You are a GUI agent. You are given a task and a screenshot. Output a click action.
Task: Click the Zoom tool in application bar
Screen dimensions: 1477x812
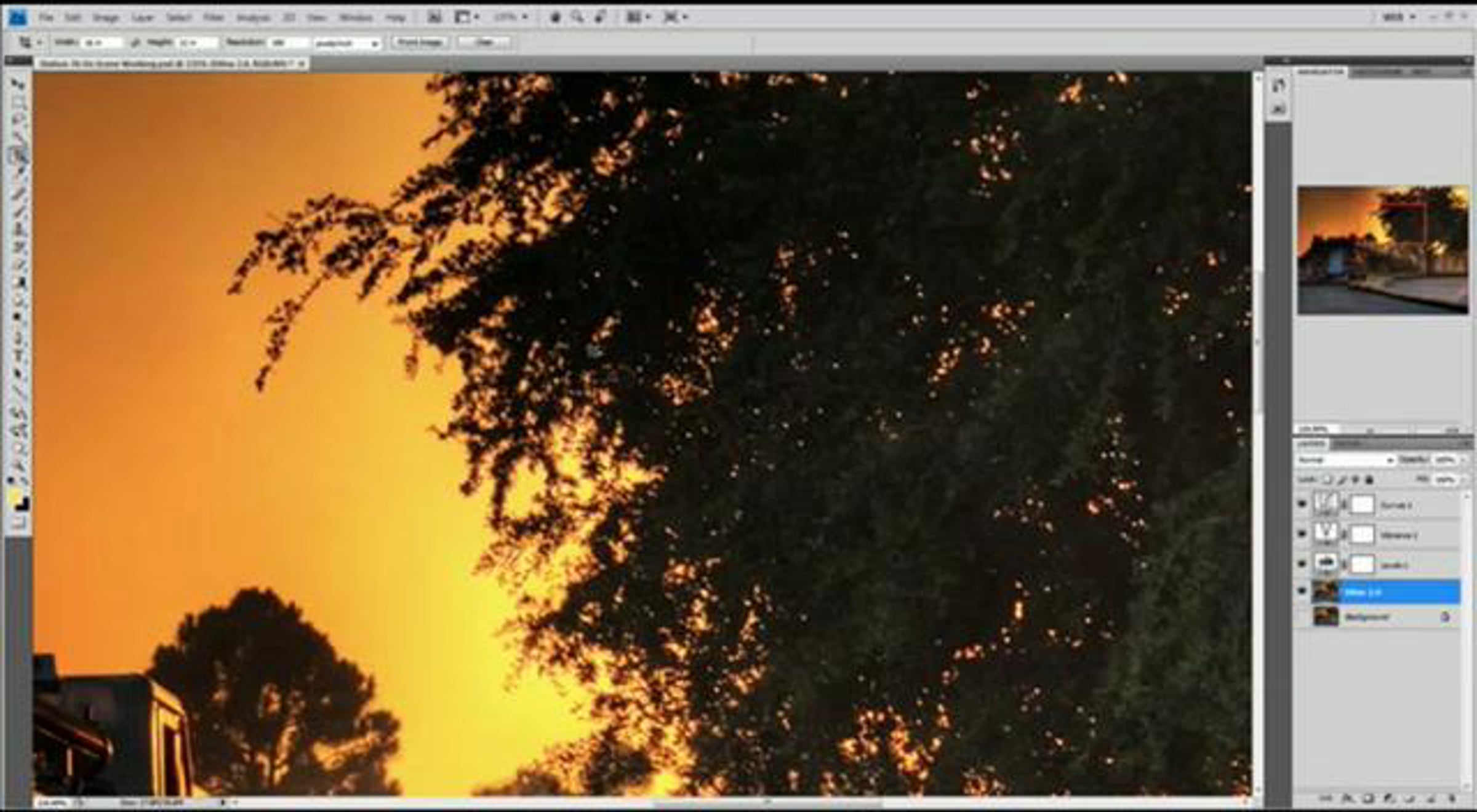click(x=577, y=17)
